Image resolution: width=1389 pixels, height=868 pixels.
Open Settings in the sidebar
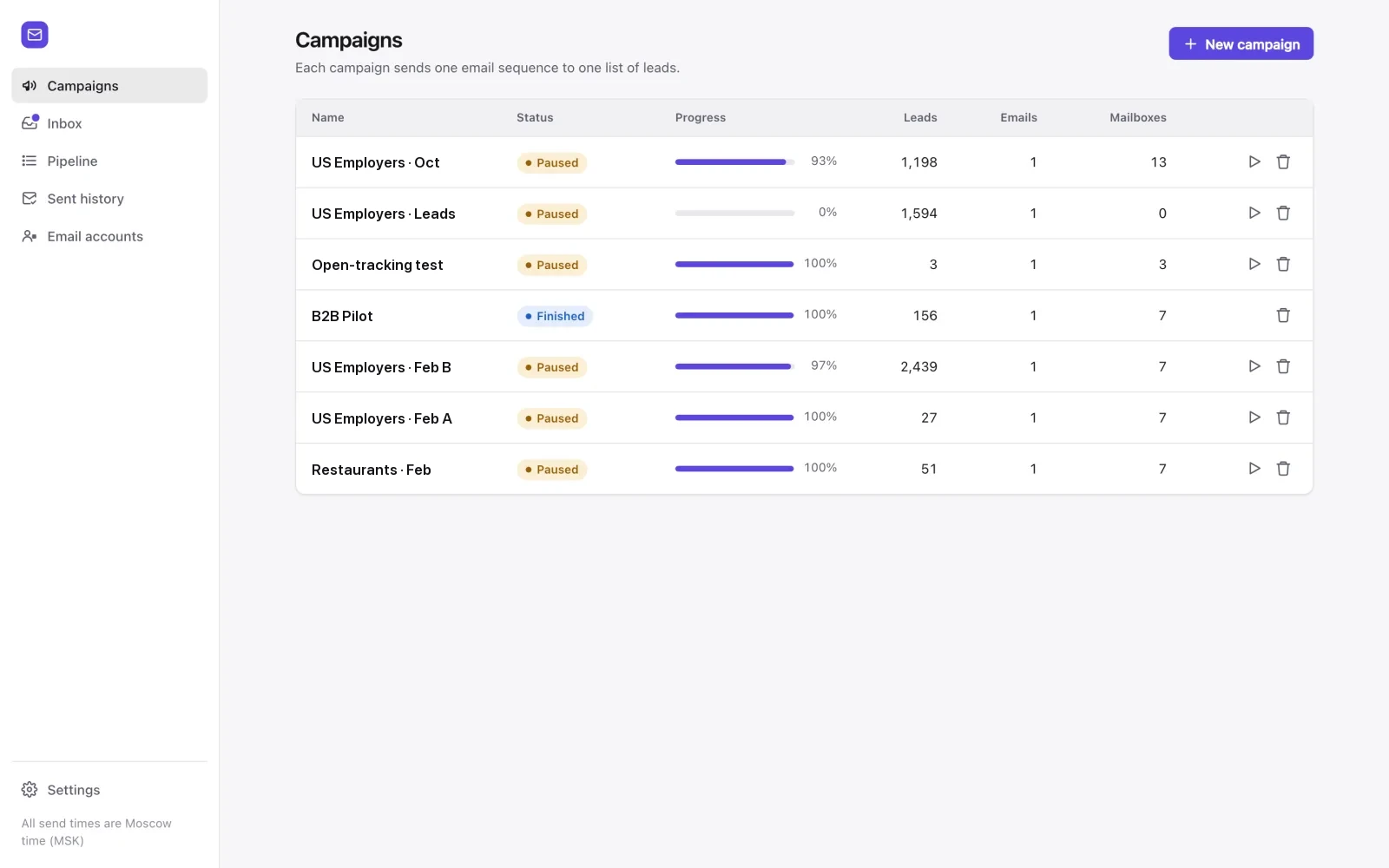click(109, 790)
